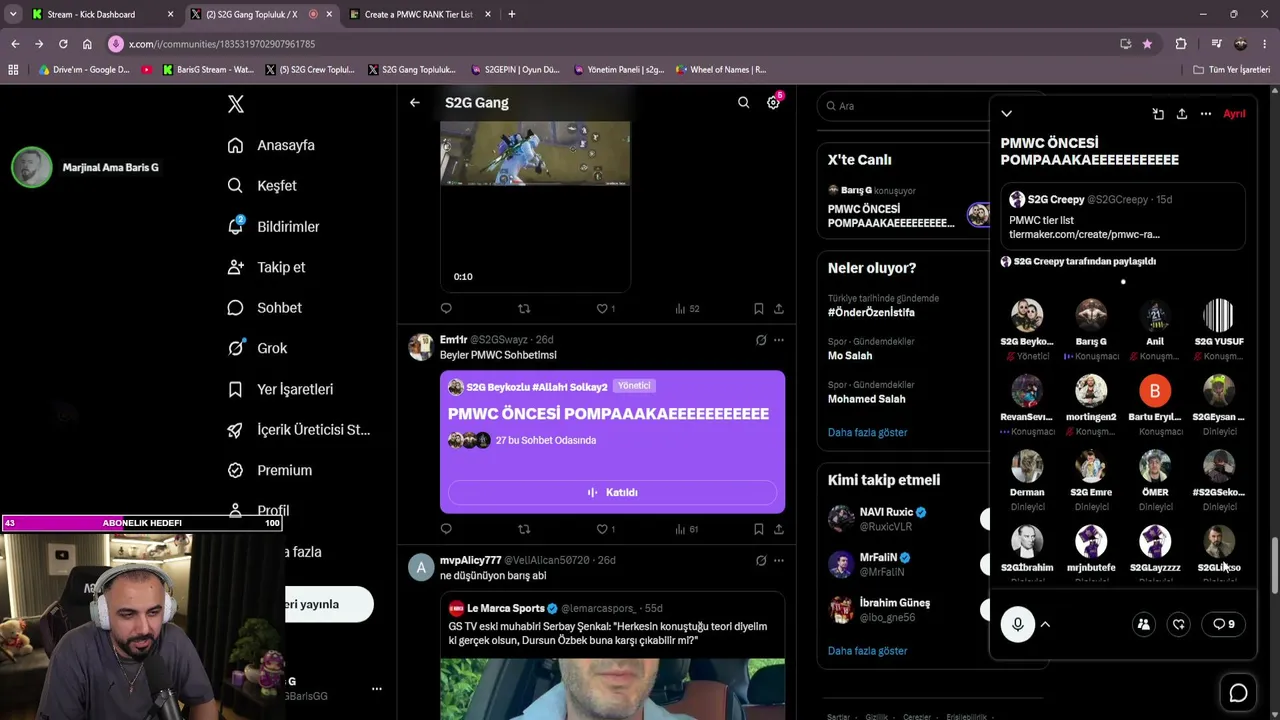Image resolution: width=1280 pixels, height=720 pixels.
Task: Show more suggestions under Kimi takip etmeli
Action: pos(867,651)
